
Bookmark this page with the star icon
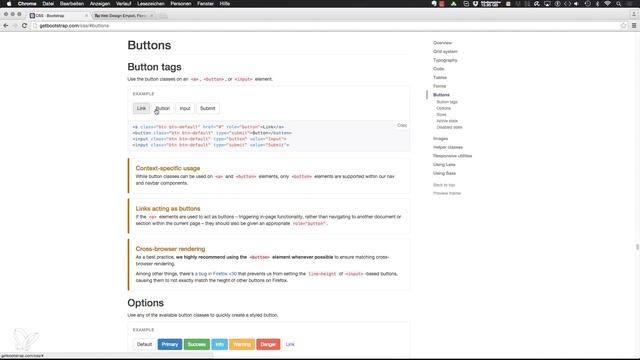[x=623, y=25]
